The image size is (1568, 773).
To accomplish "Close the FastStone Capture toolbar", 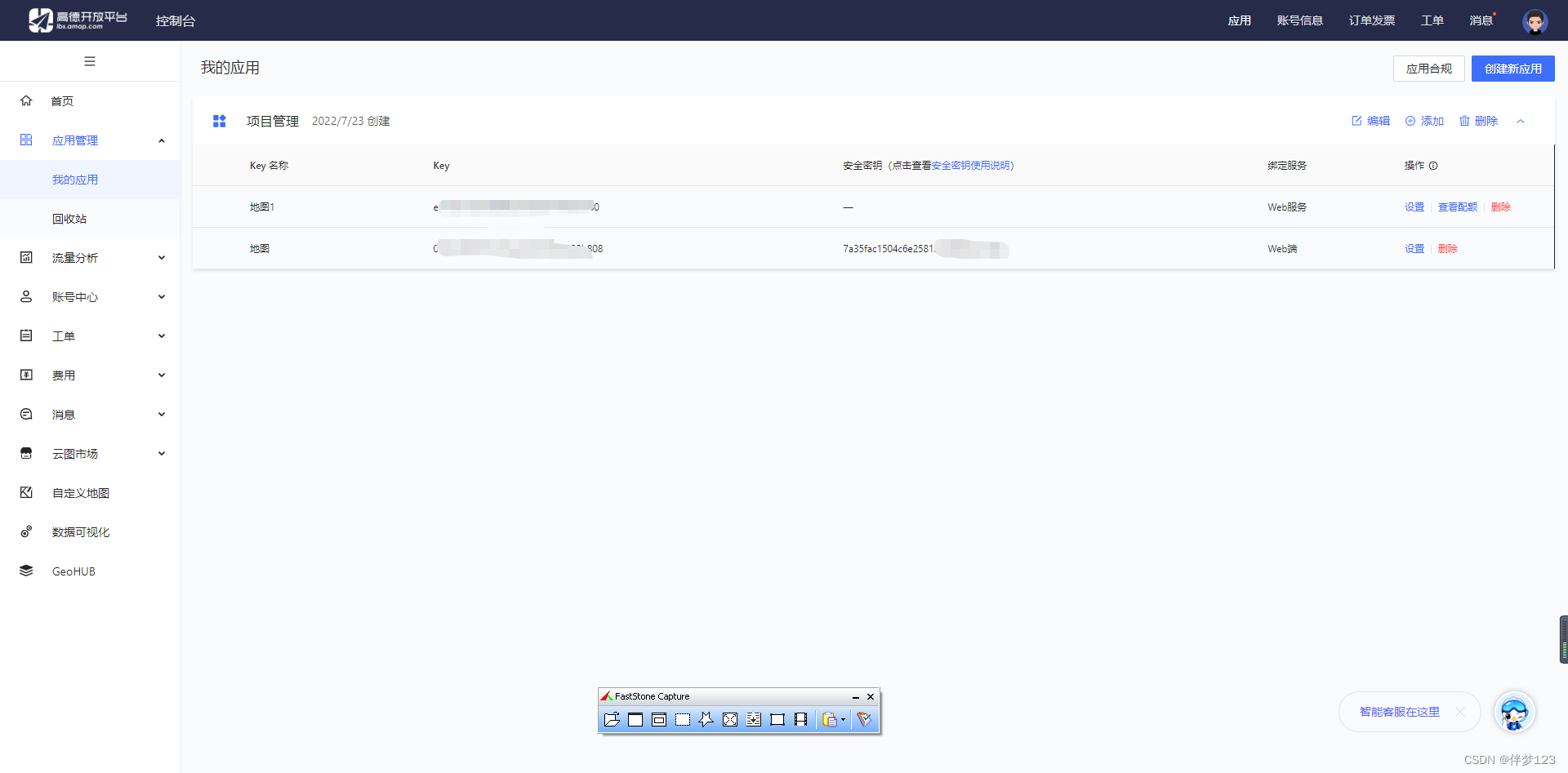I will [x=871, y=697].
